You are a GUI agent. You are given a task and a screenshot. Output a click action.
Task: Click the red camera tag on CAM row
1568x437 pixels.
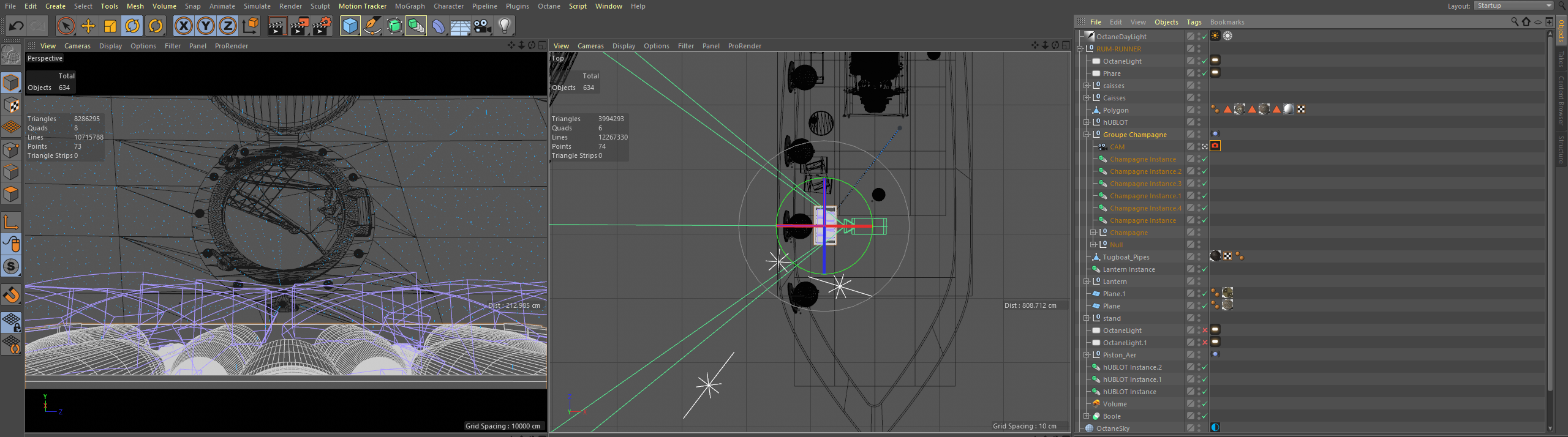pyautogui.click(x=1215, y=146)
